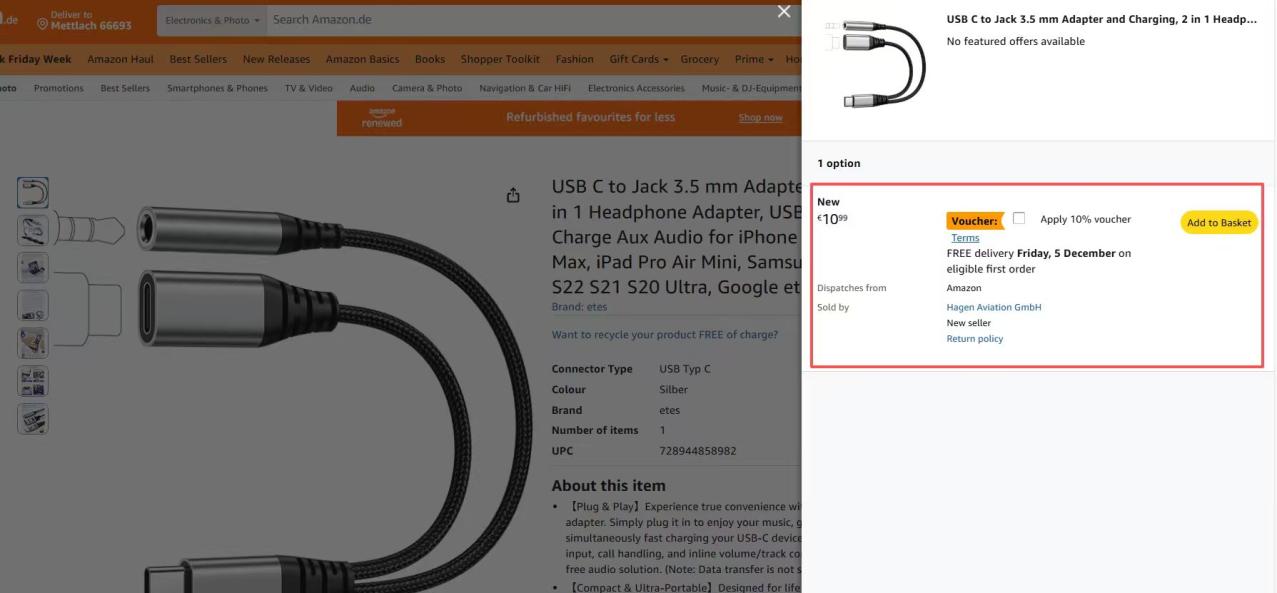Open Smartphones & Phones category tab
Viewport: 1277px width, 593px height.
point(217,88)
